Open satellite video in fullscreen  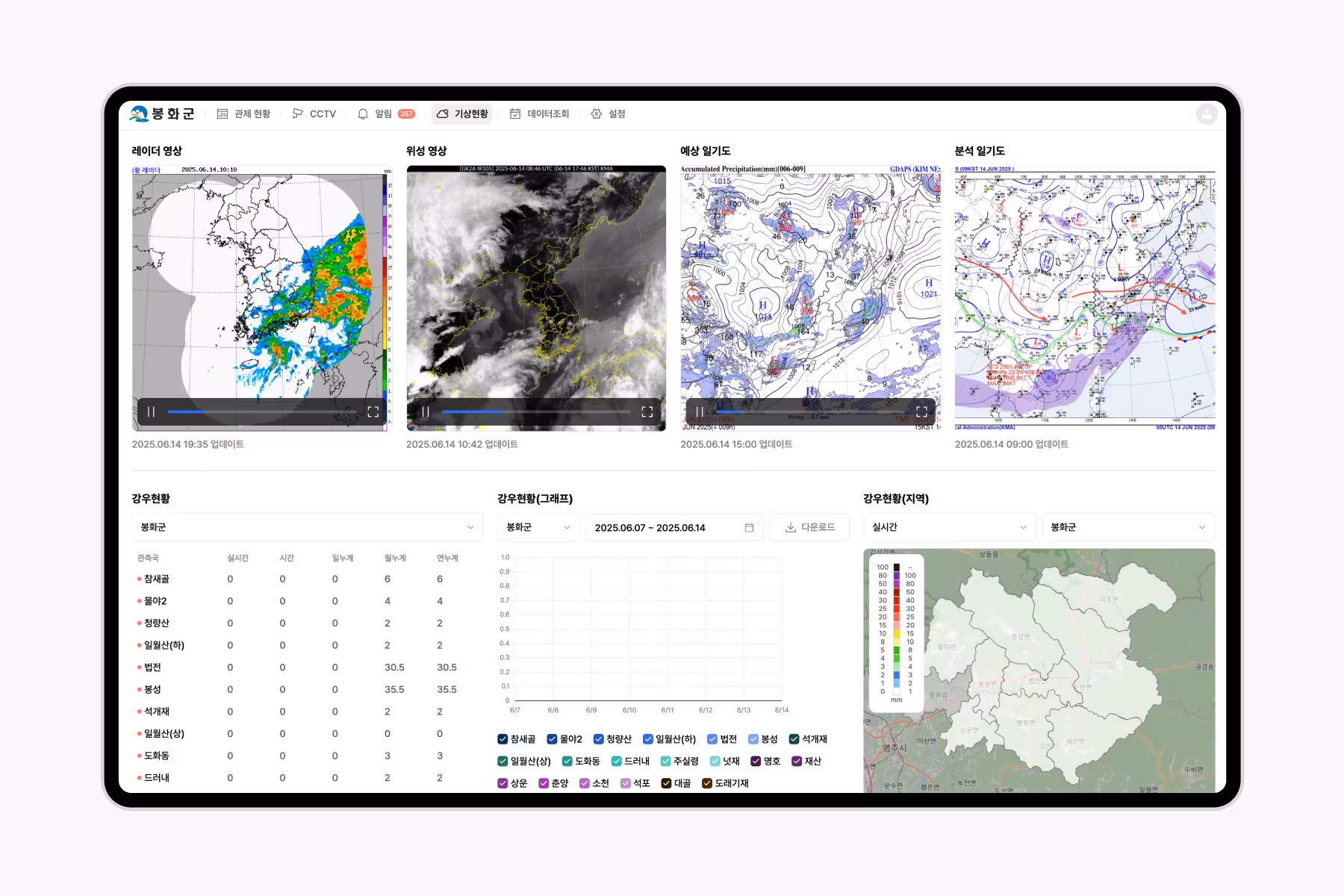pyautogui.click(x=647, y=411)
